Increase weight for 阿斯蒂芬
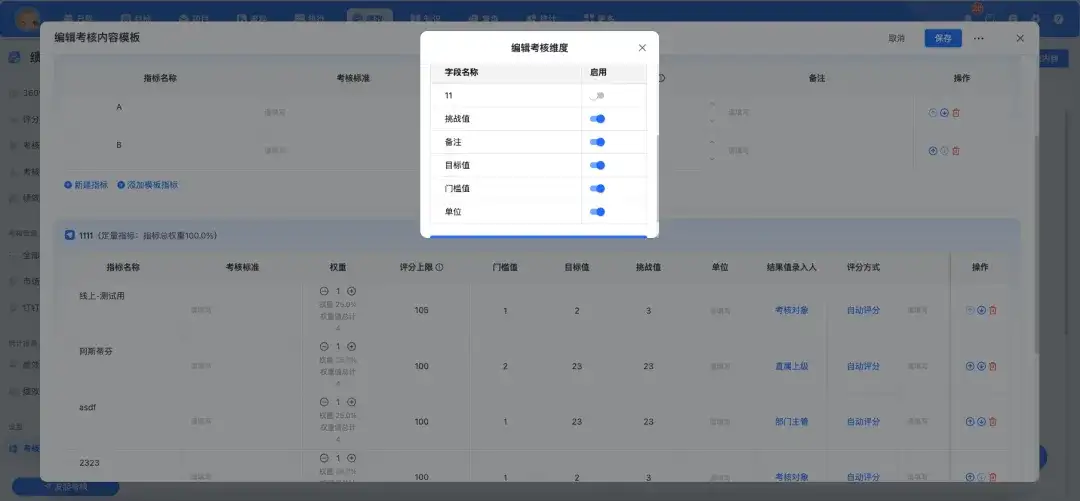 point(351,347)
